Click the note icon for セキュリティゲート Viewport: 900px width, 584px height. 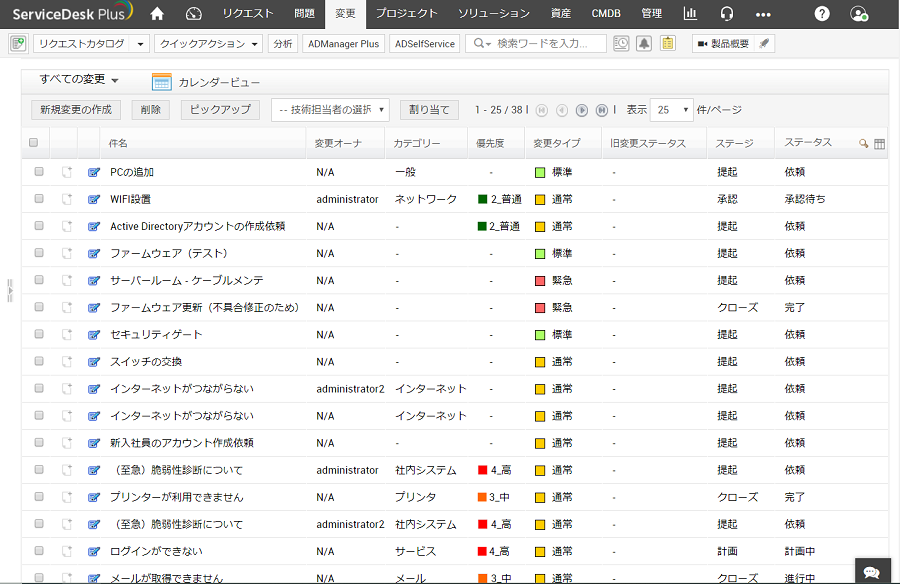[67, 334]
